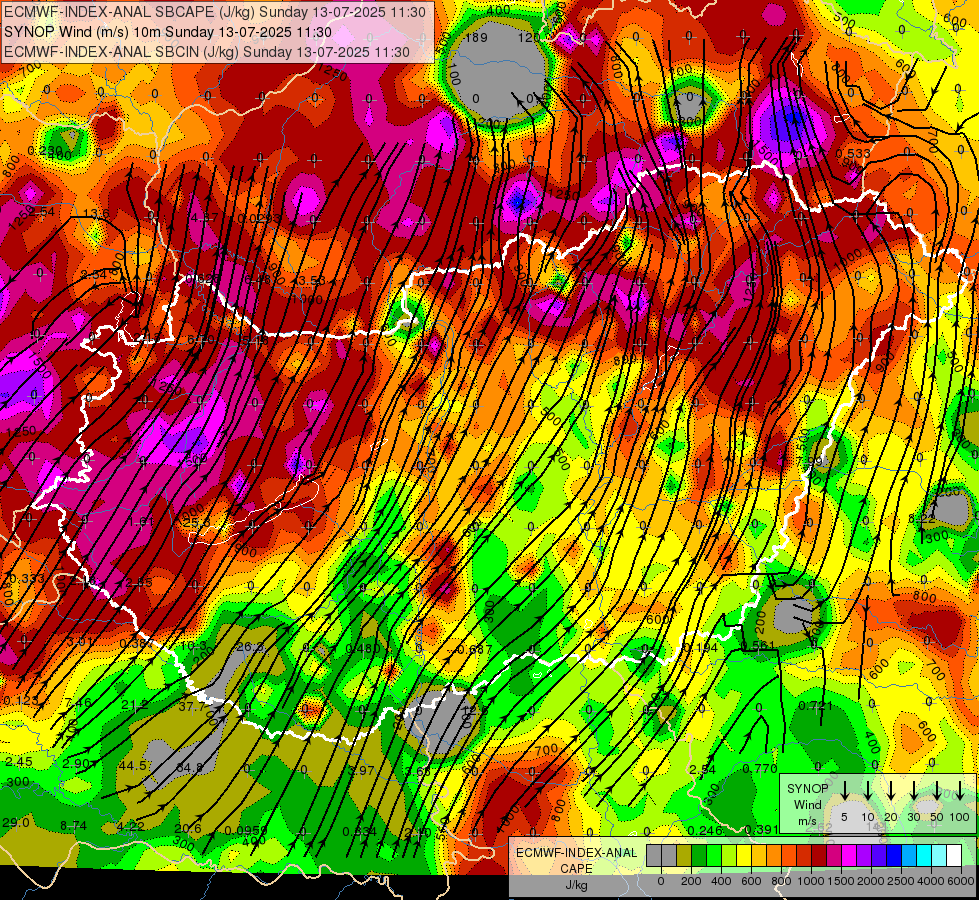Click the '4.22' station value
Screen dimensions: 979x900
pos(130,826)
